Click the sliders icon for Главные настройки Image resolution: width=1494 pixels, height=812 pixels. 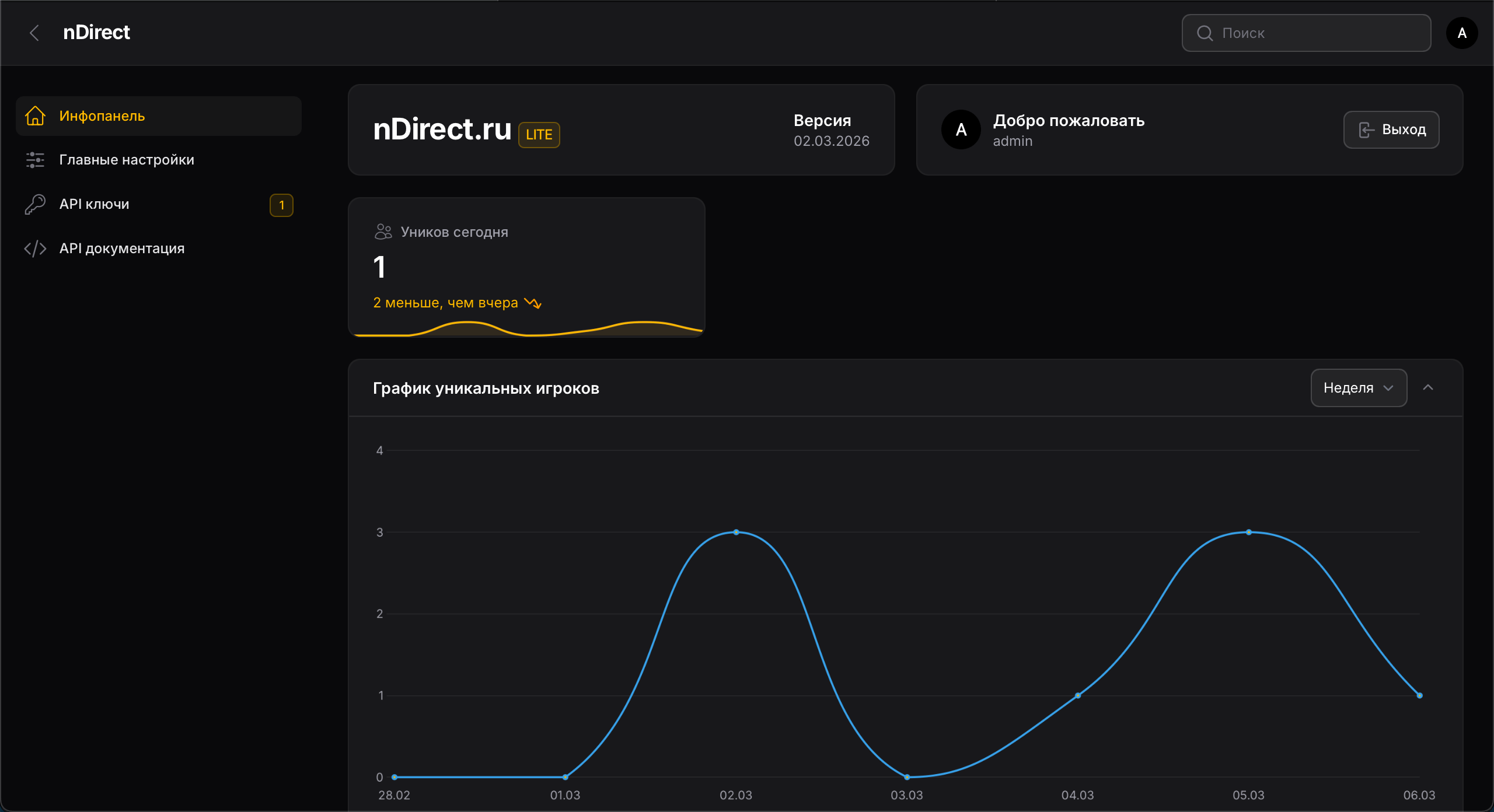[35, 160]
